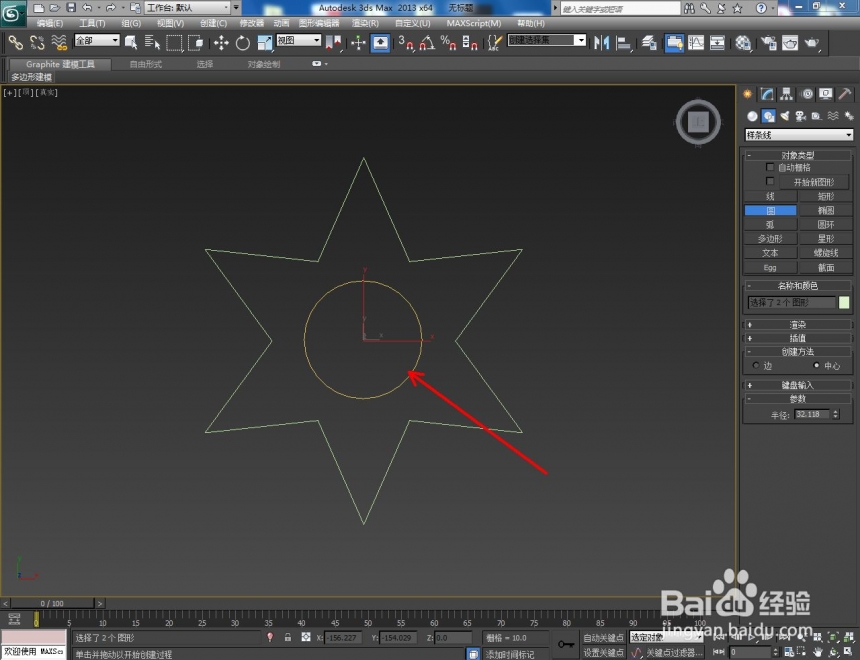
Task: Open the Motion panel tab
Action: [x=807, y=94]
